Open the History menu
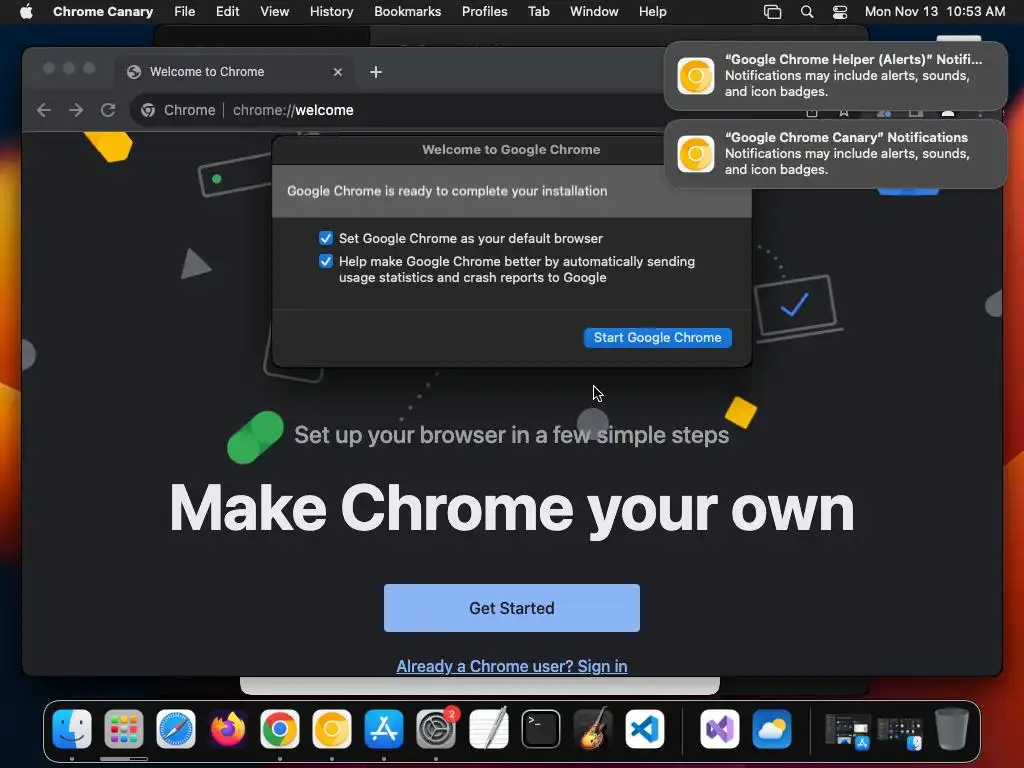This screenshot has width=1024, height=768. click(x=331, y=11)
